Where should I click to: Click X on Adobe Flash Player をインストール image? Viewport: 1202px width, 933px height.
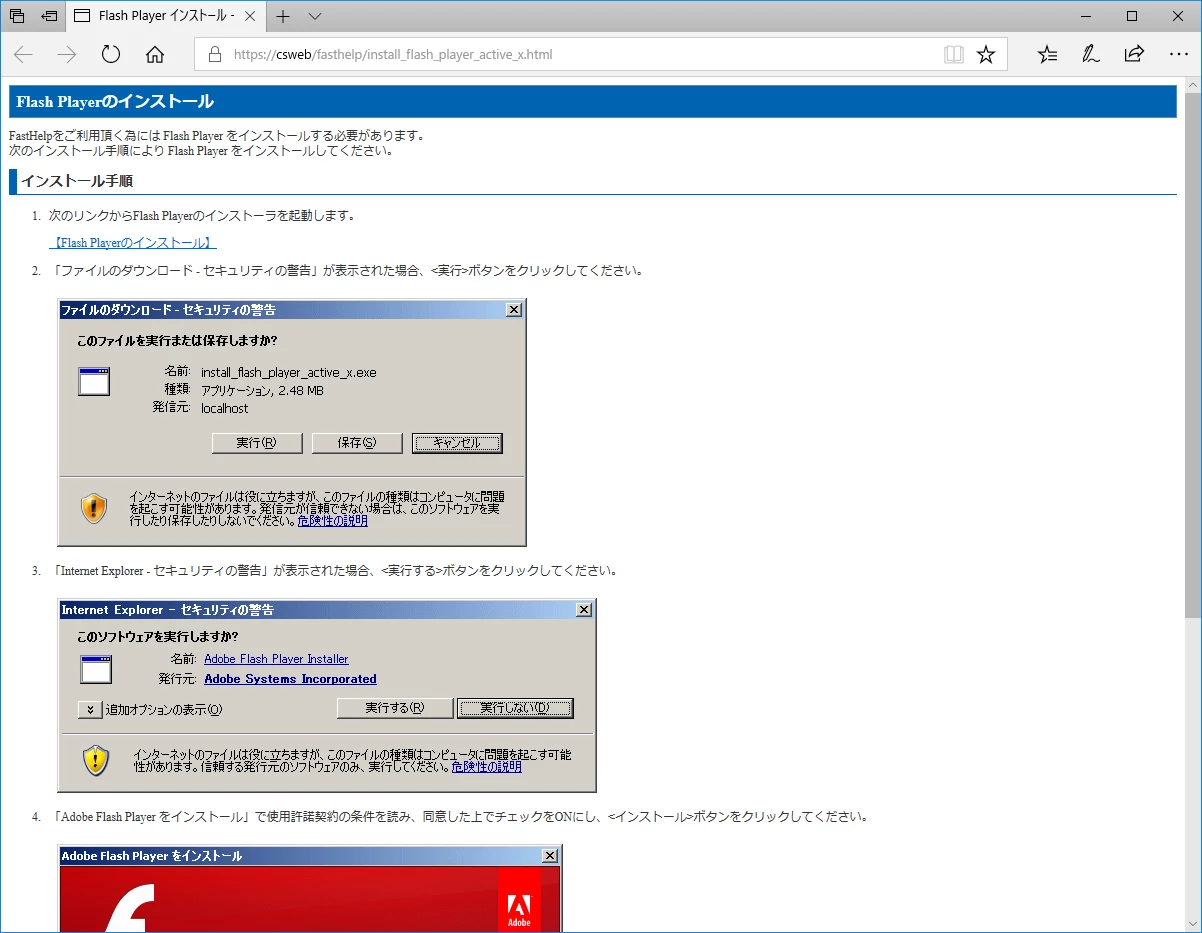(550, 856)
